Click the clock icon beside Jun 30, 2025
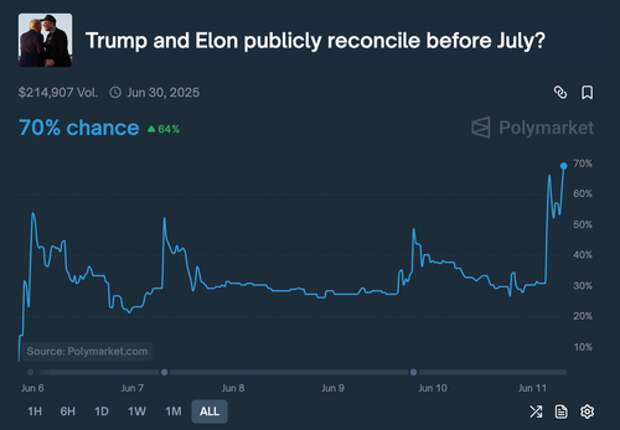Screen dimensions: 620x430 pyautogui.click(x=115, y=93)
